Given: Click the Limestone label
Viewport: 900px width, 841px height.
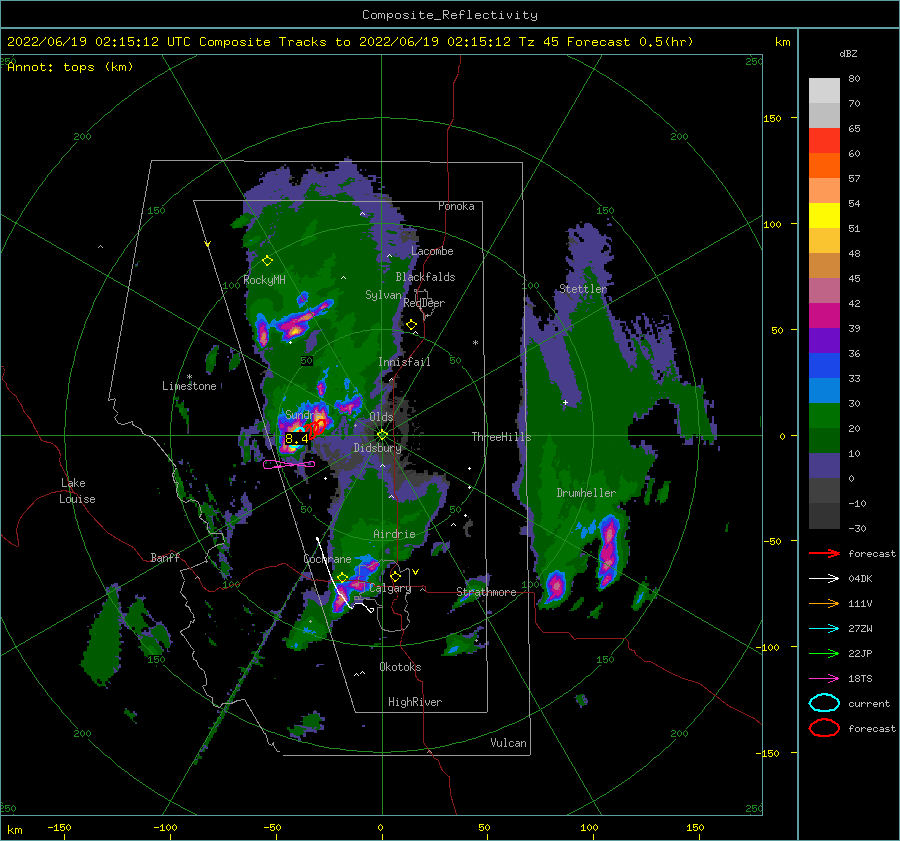Looking at the screenshot, I should pyautogui.click(x=189, y=386).
